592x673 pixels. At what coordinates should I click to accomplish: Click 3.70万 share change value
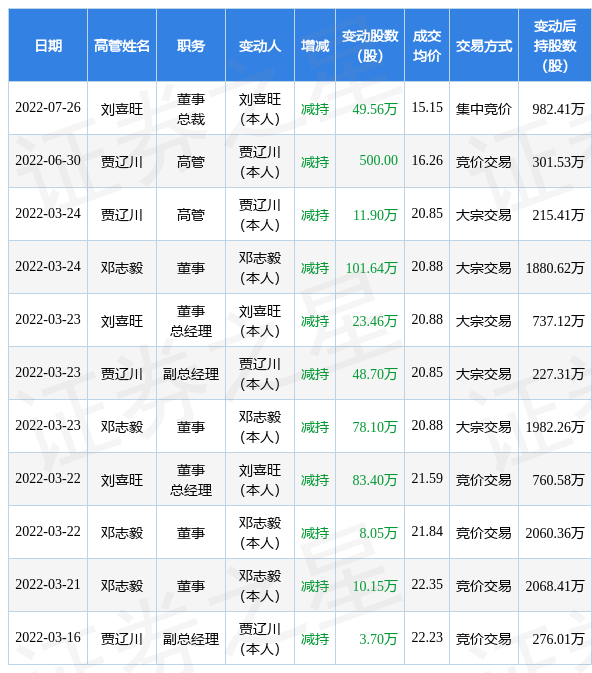pyautogui.click(x=378, y=639)
